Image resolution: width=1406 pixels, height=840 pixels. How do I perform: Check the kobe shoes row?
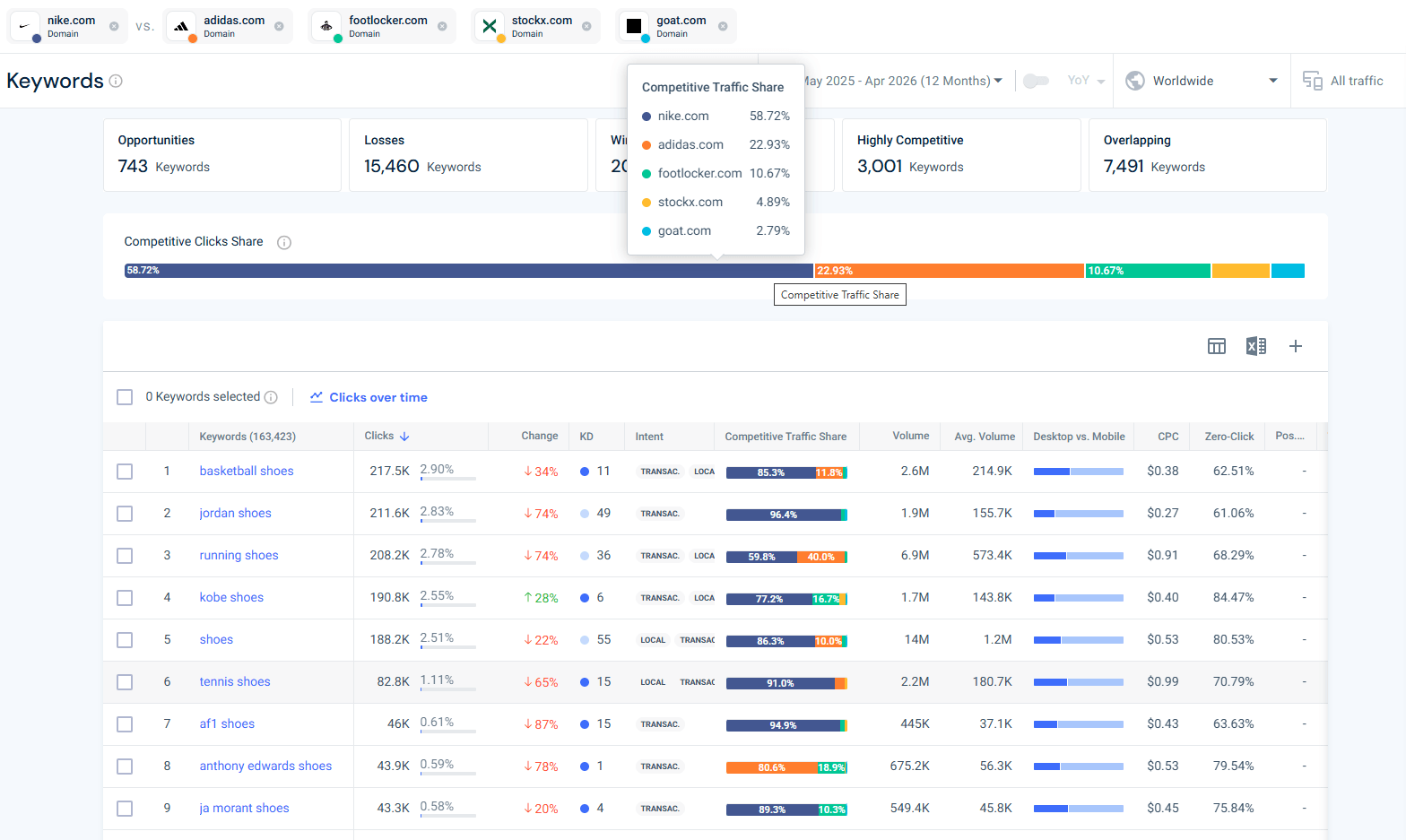coord(125,598)
